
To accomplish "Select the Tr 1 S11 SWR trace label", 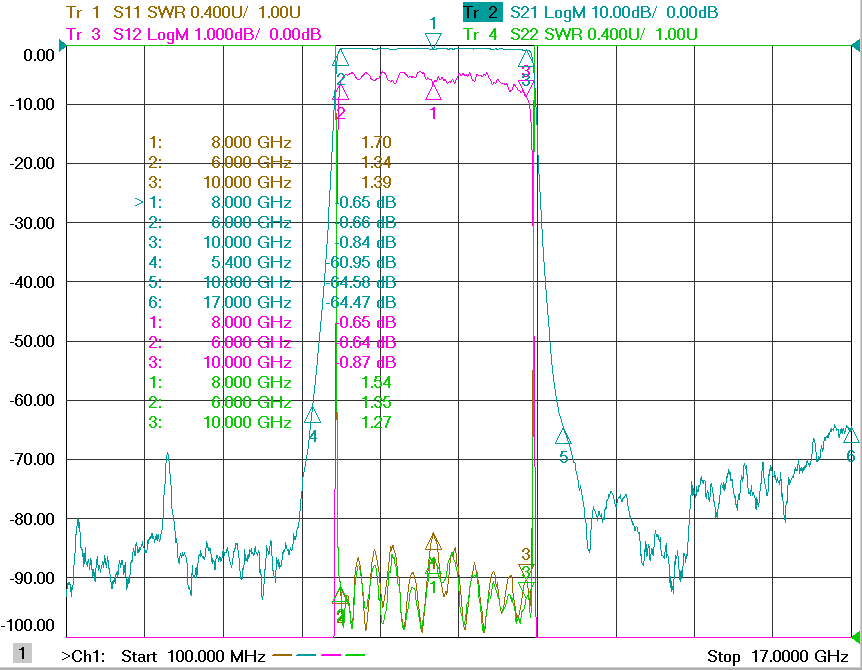I will click(x=183, y=12).
